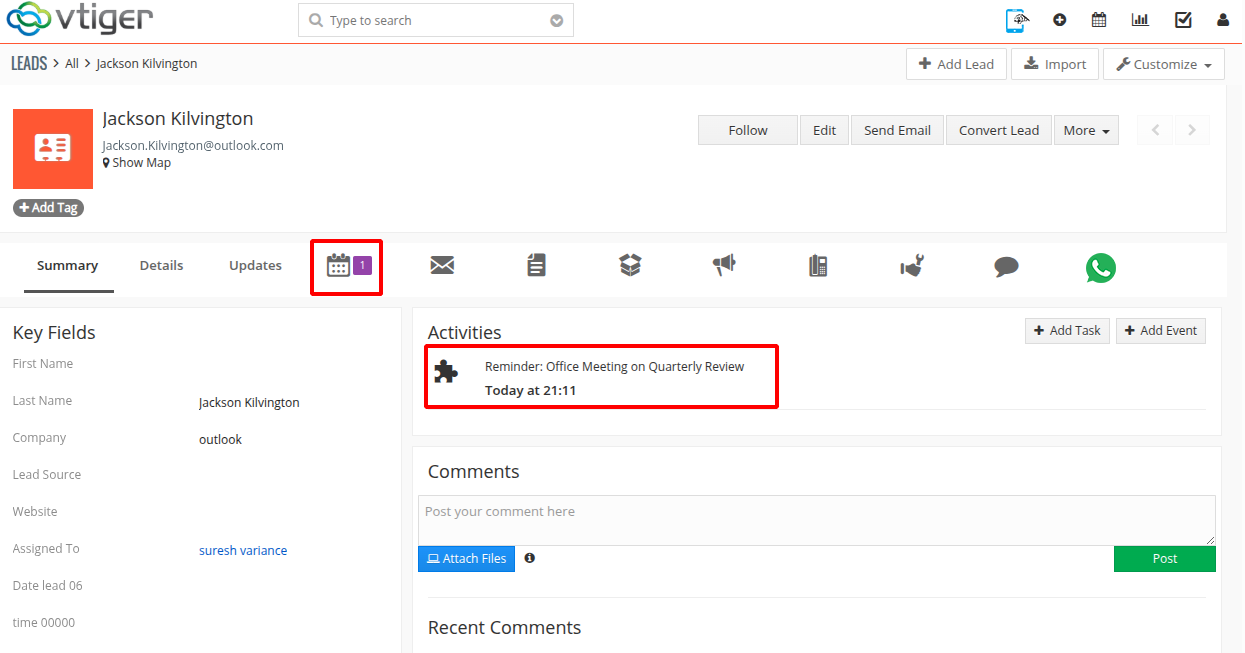Focus the comment text area
1245x653 pixels.
pyautogui.click(x=817, y=520)
